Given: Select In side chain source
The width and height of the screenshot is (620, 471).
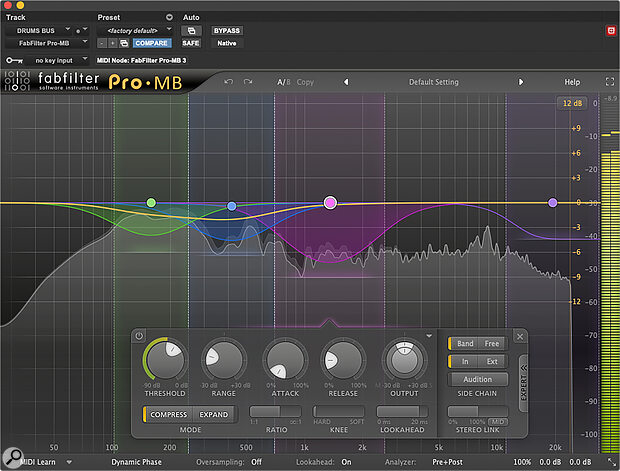Looking at the screenshot, I should tap(465, 361).
